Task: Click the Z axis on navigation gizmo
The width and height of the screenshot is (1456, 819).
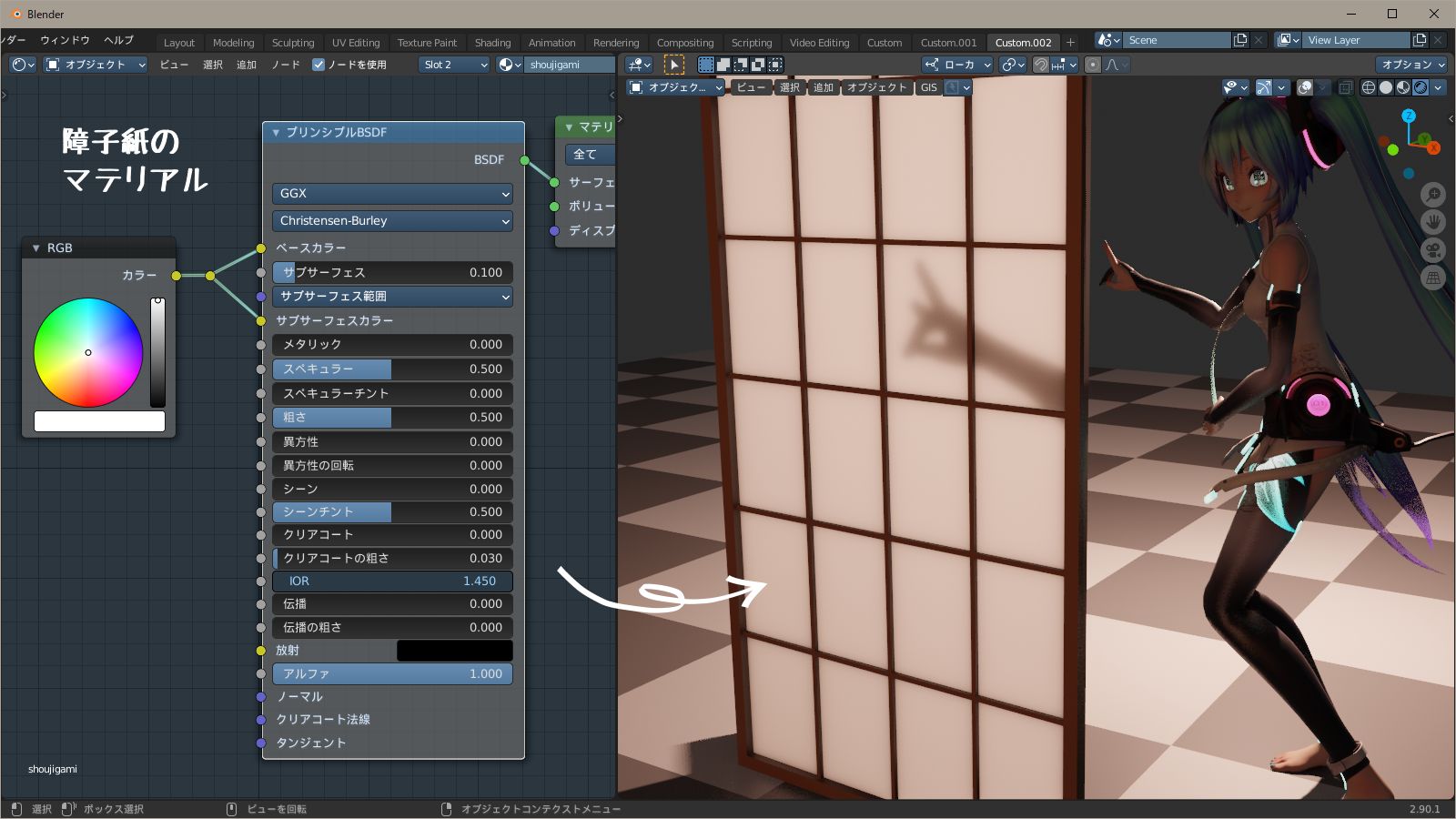Action: tap(1409, 116)
